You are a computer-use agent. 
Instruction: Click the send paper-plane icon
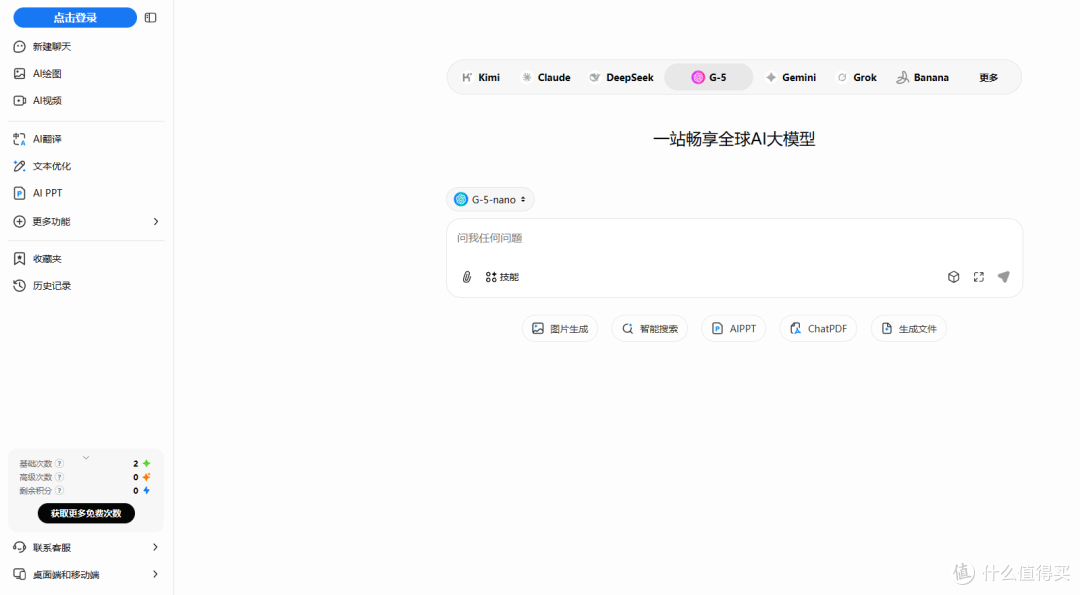[x=1004, y=277]
